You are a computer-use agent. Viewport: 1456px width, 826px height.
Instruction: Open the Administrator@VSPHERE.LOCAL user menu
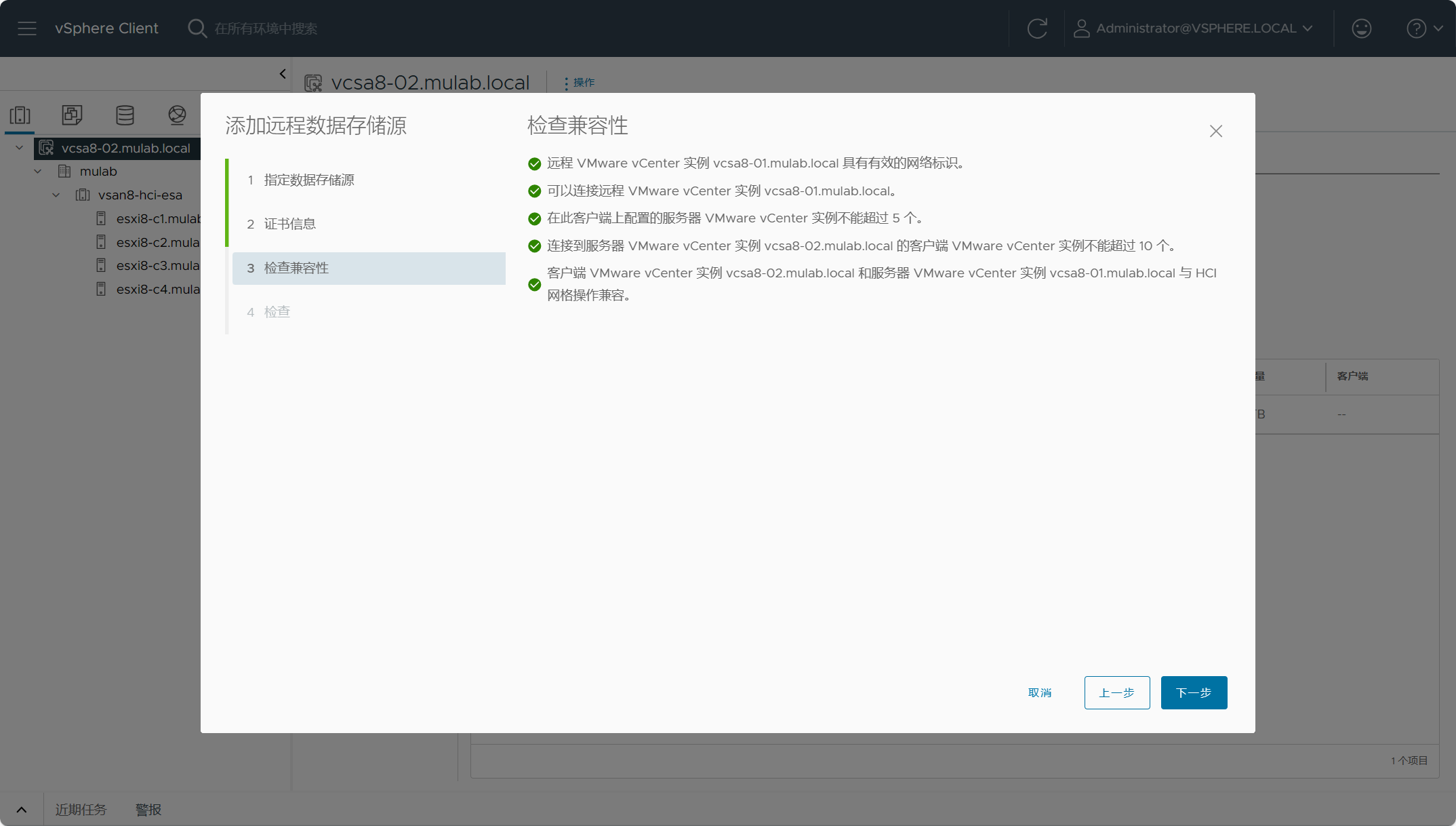[x=1194, y=28]
